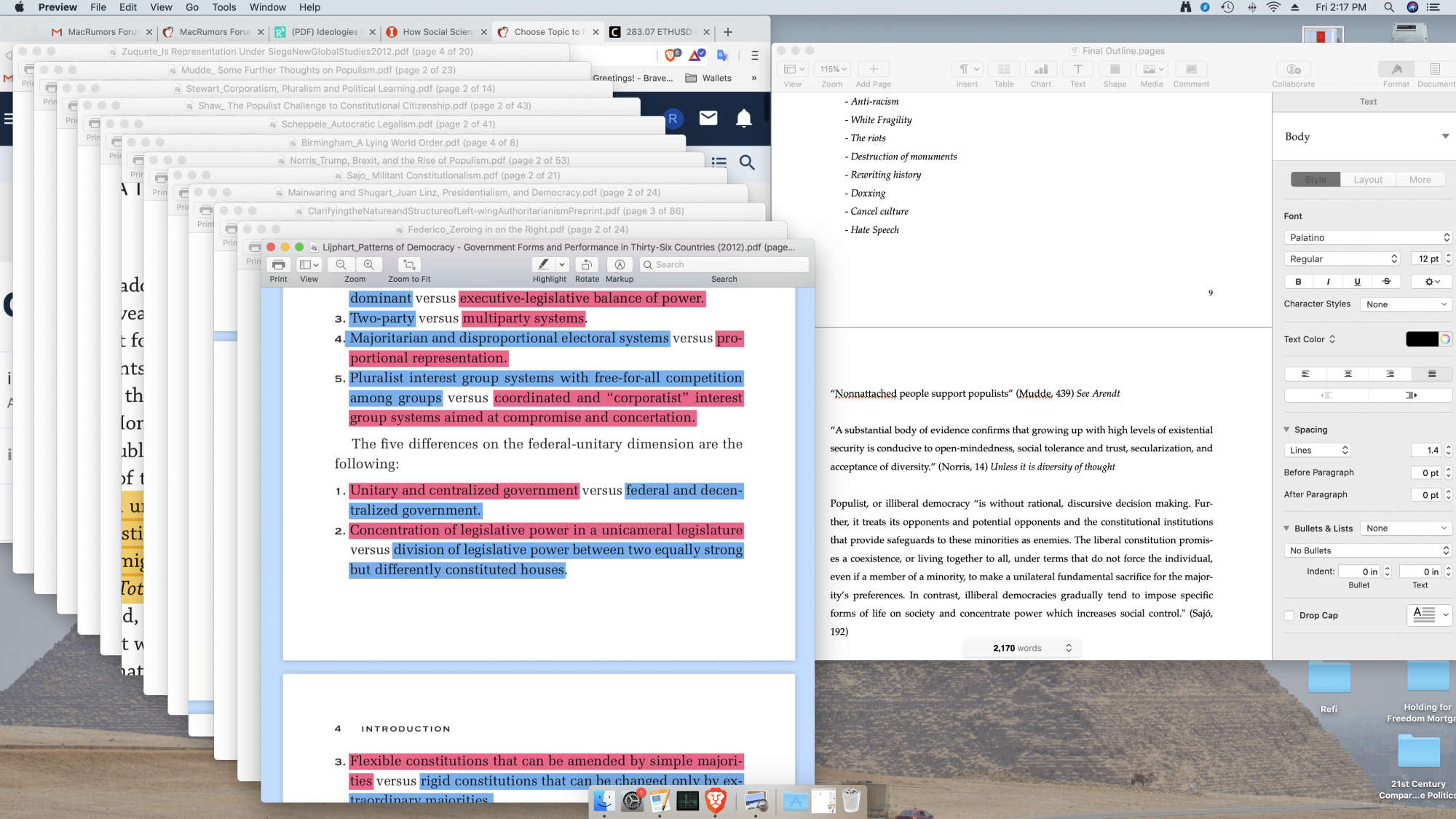Open the Tools menu in menu bar
This screenshot has width=1456, height=819.
224,7
